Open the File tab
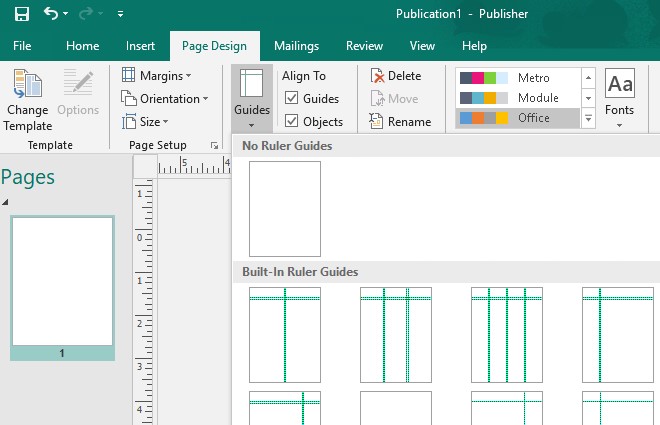 pyautogui.click(x=22, y=45)
